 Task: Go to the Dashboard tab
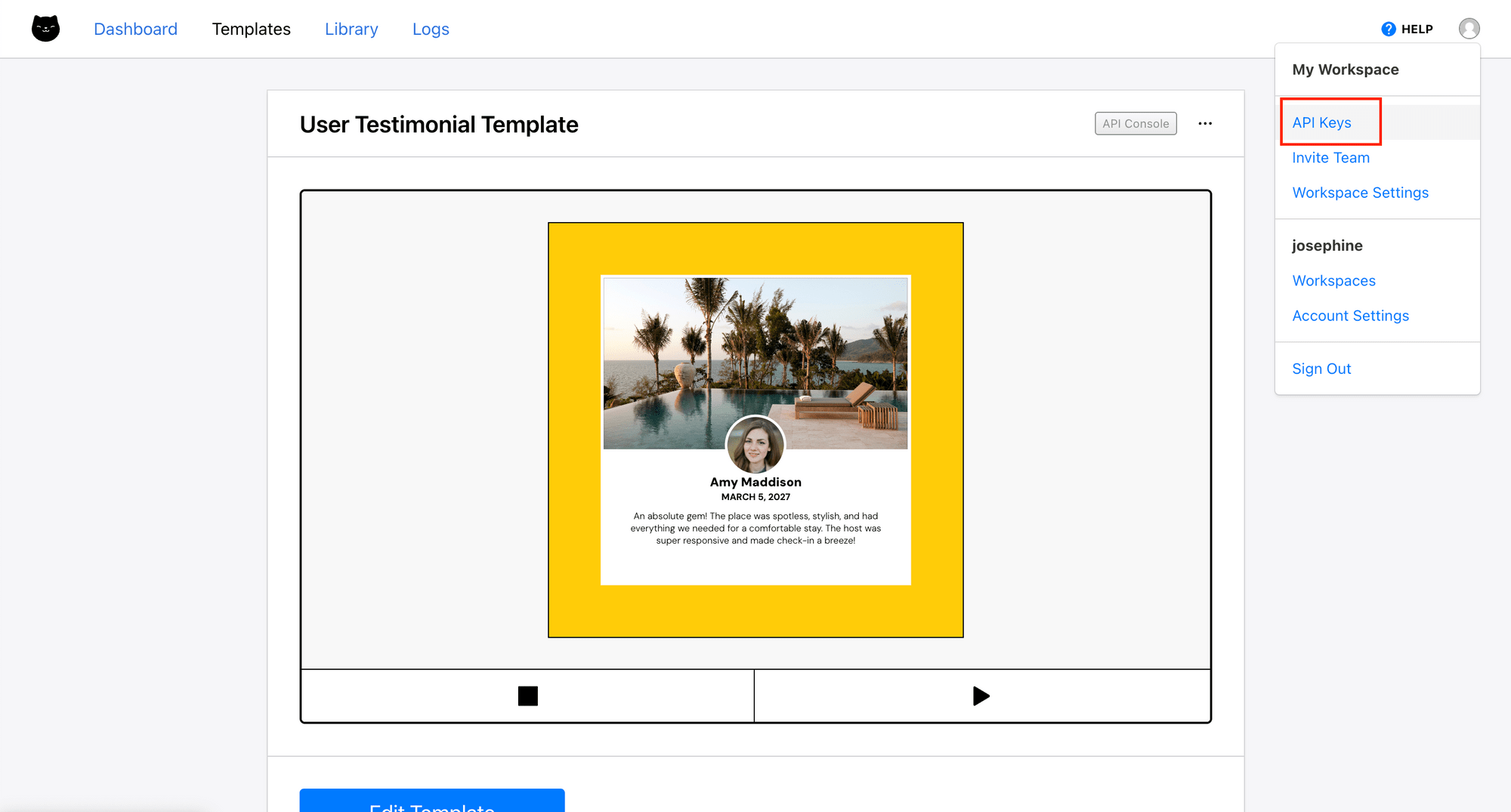click(x=136, y=29)
